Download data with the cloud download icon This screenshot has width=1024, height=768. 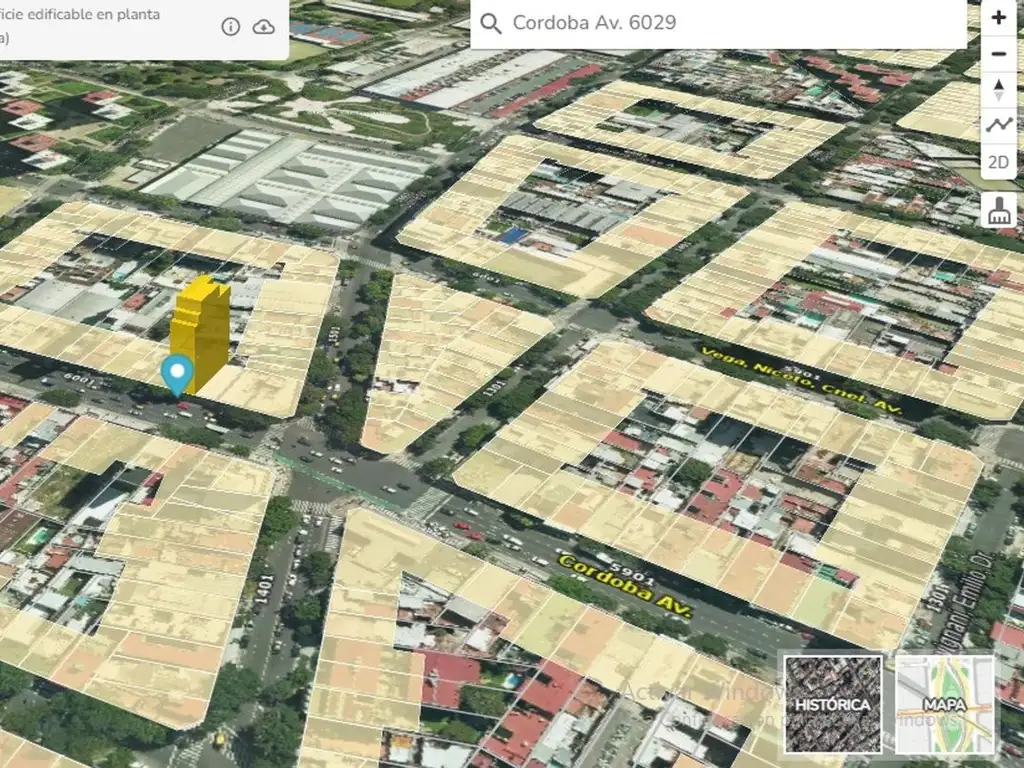(x=263, y=27)
